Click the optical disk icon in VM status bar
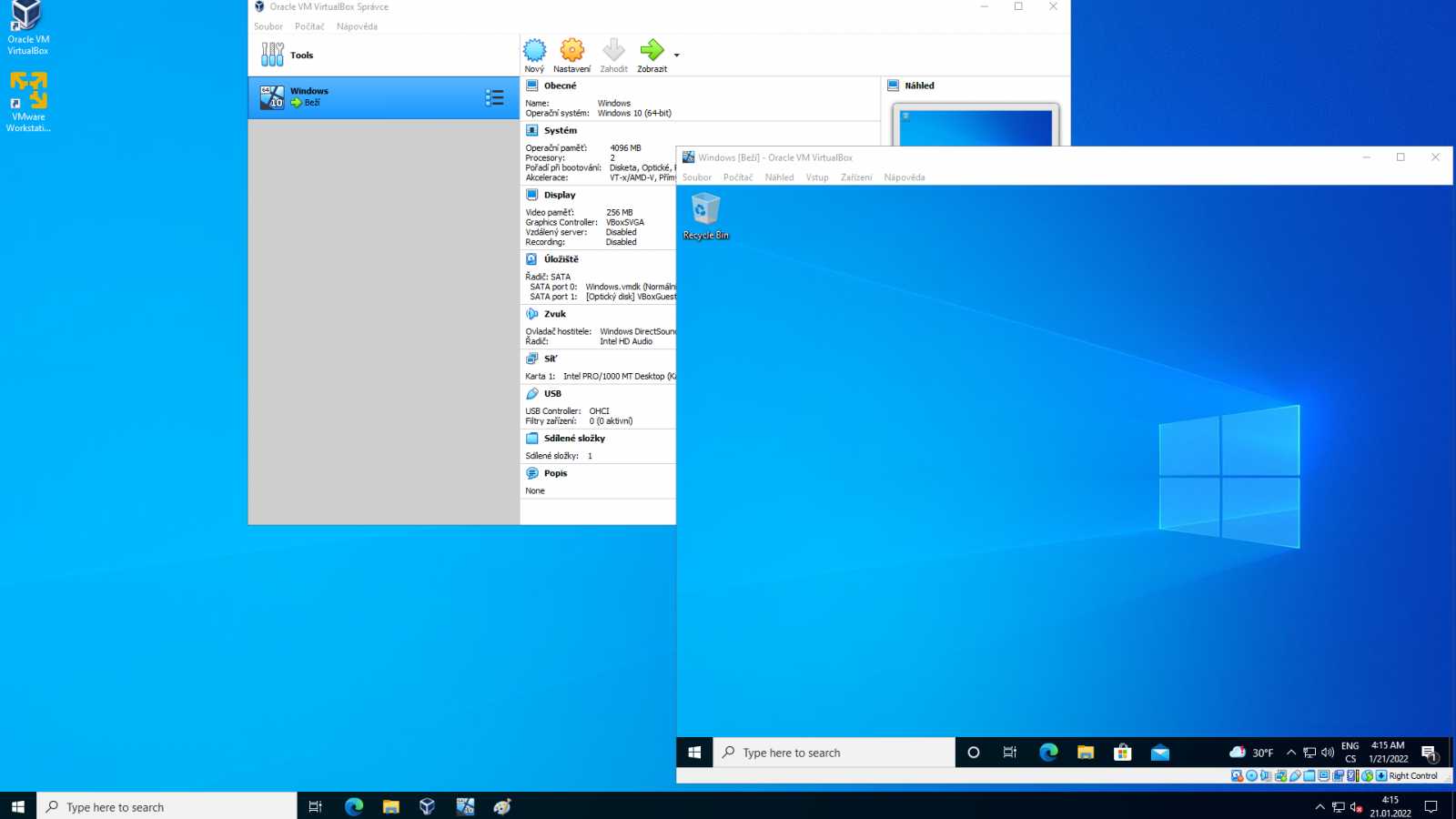This screenshot has width=1456, height=819. [1251, 776]
